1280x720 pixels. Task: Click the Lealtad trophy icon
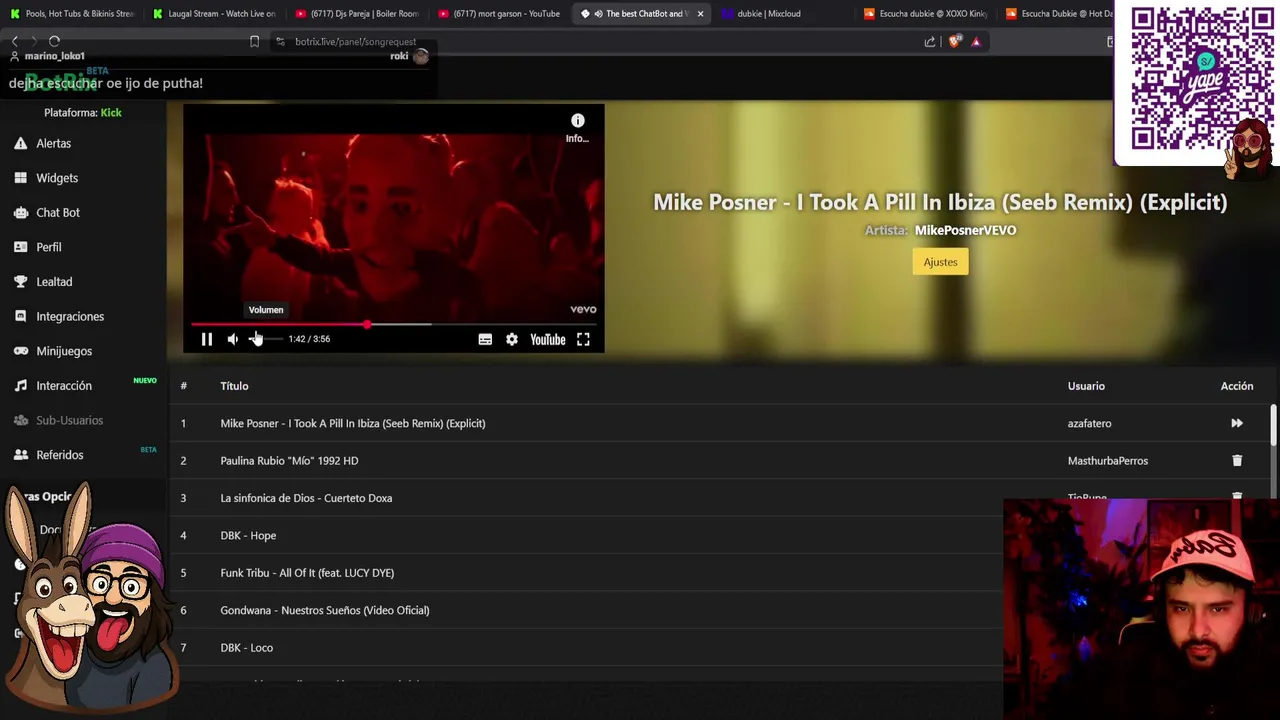coord(20,282)
